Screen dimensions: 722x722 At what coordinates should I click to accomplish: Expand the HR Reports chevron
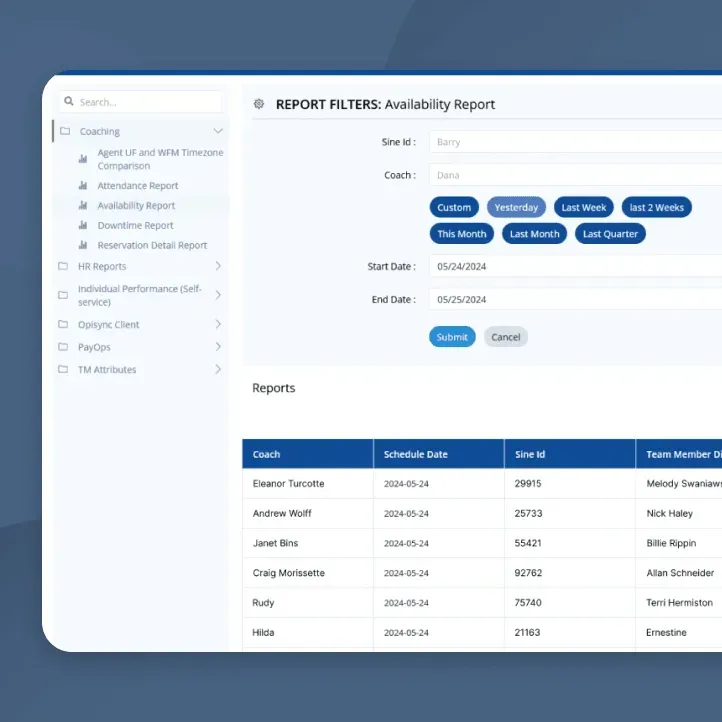[x=218, y=266]
